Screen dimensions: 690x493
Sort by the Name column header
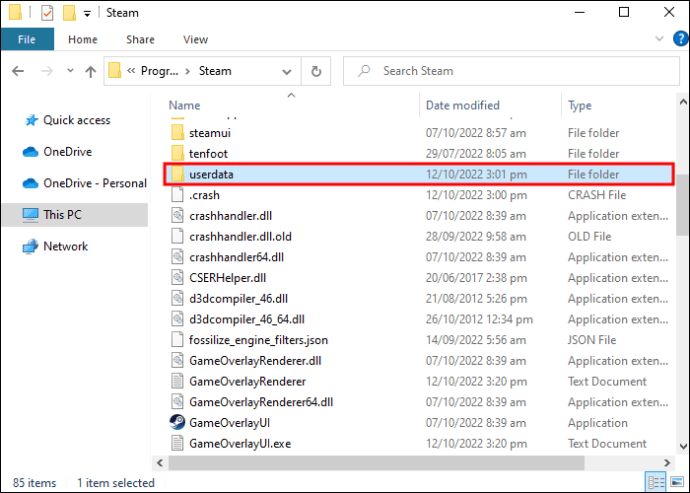point(184,106)
